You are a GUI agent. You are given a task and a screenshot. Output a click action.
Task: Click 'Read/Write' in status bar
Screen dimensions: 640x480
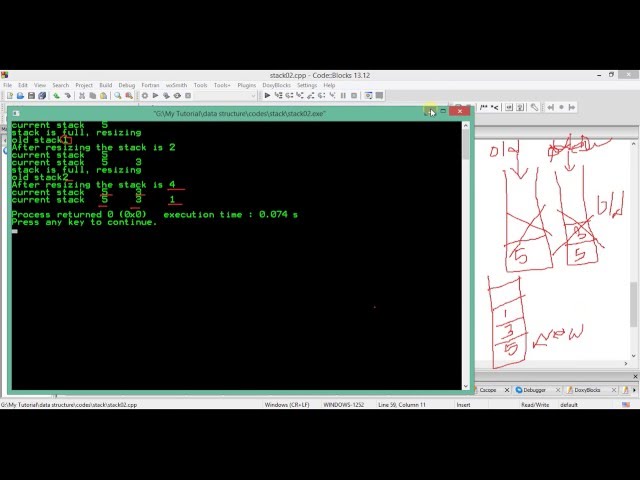(x=535, y=405)
